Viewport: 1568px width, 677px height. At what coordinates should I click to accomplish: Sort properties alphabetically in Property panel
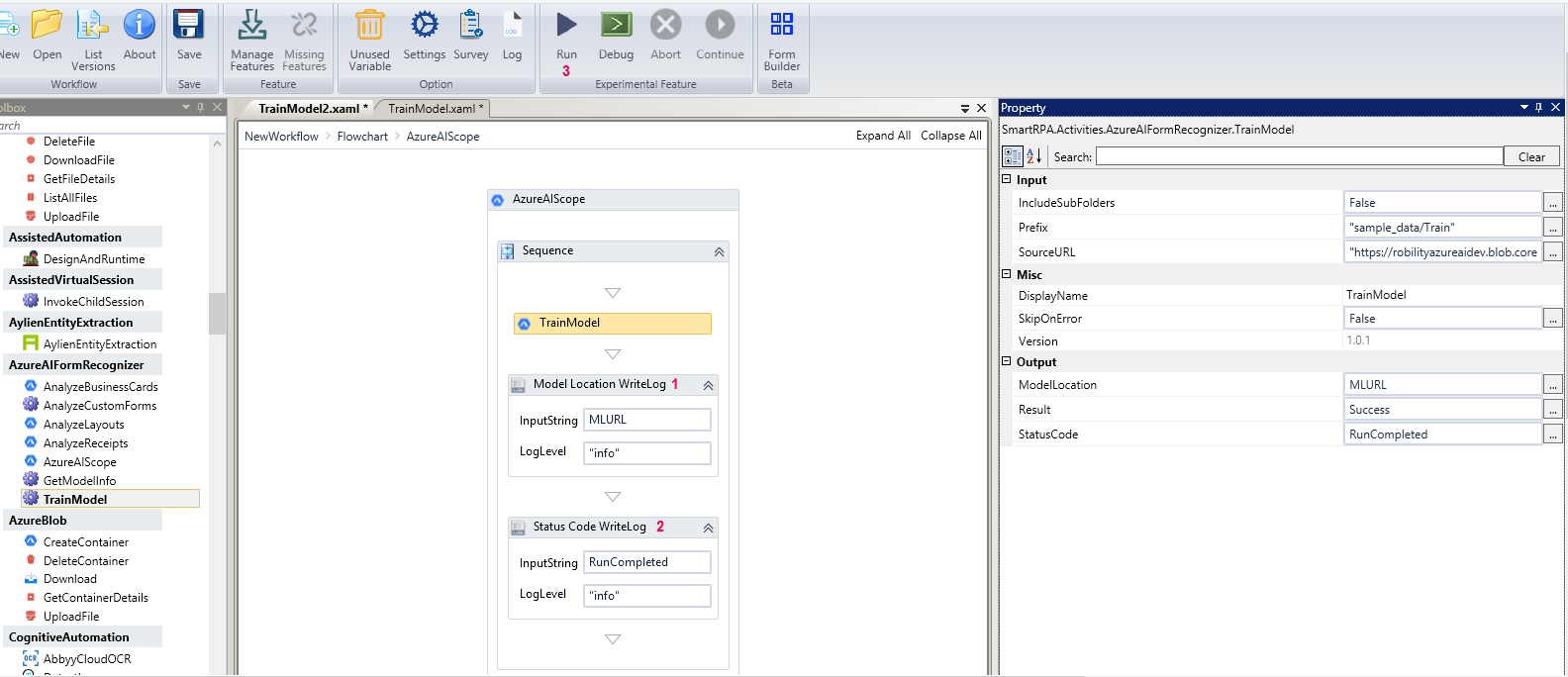[1033, 156]
